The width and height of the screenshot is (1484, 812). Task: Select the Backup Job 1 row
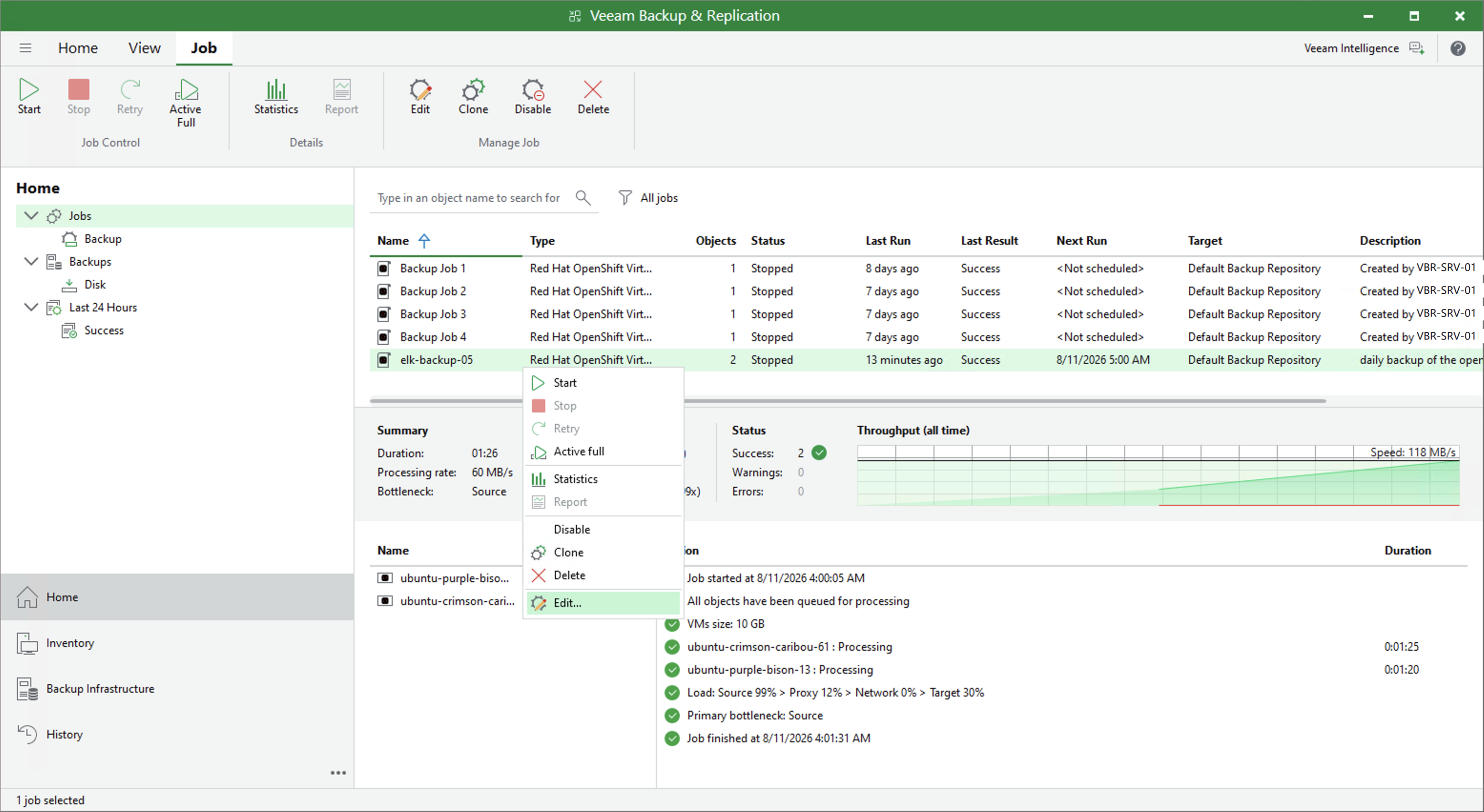926,268
